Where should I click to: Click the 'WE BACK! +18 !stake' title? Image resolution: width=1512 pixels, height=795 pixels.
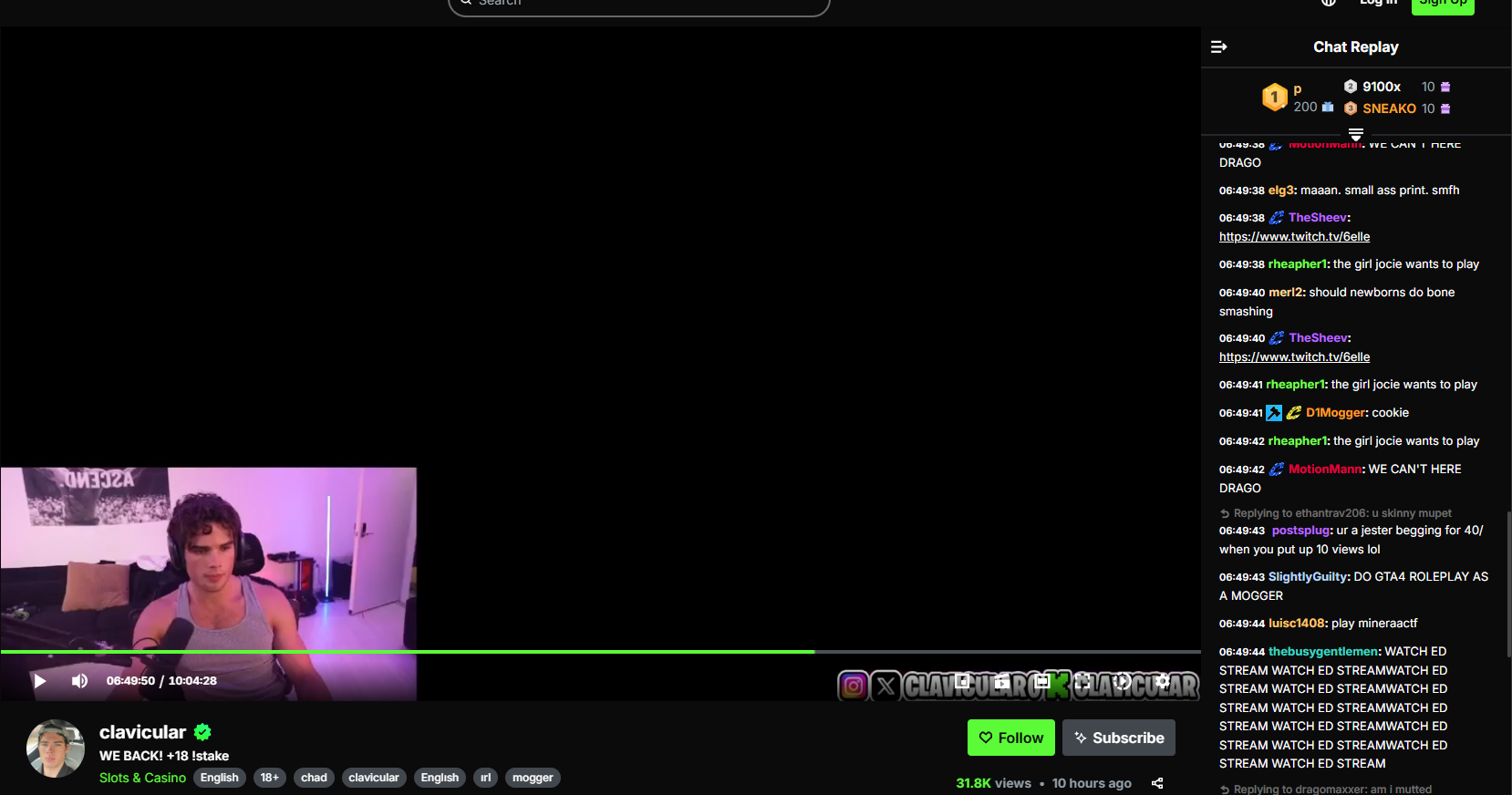(164, 756)
